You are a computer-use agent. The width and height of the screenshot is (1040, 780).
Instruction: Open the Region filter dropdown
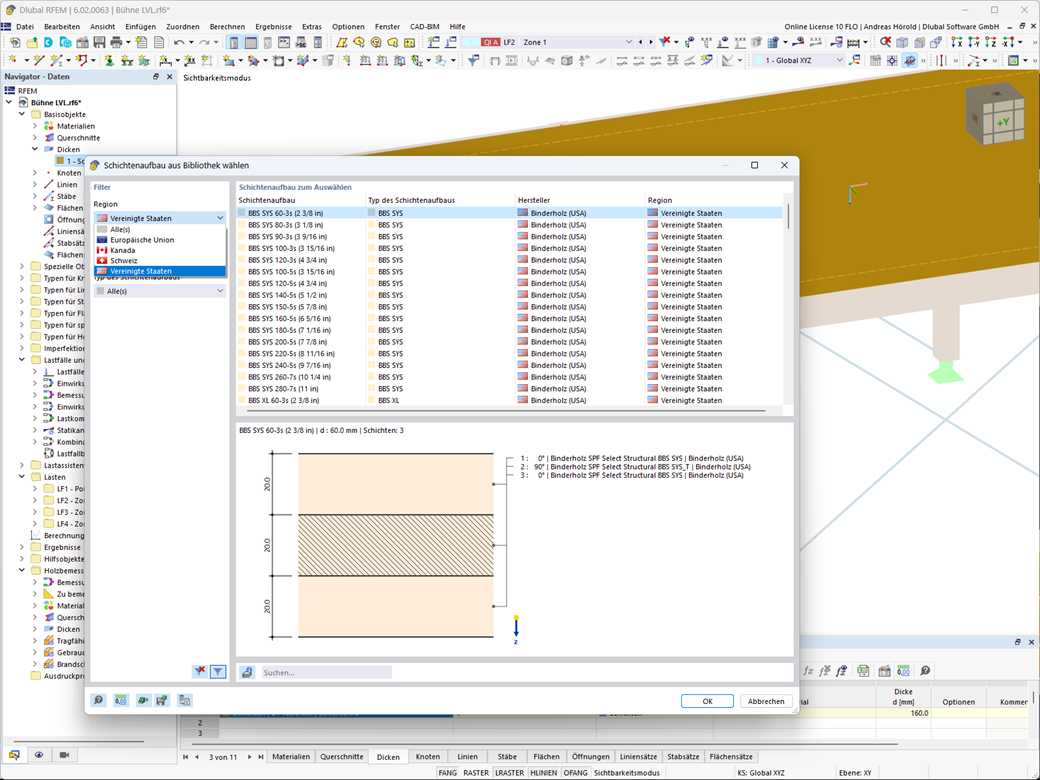click(160, 218)
